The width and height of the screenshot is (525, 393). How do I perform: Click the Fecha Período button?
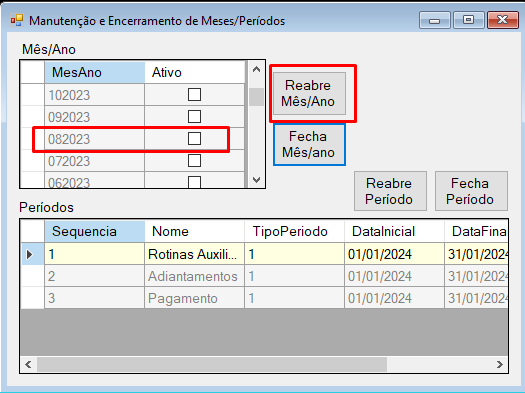(x=471, y=191)
